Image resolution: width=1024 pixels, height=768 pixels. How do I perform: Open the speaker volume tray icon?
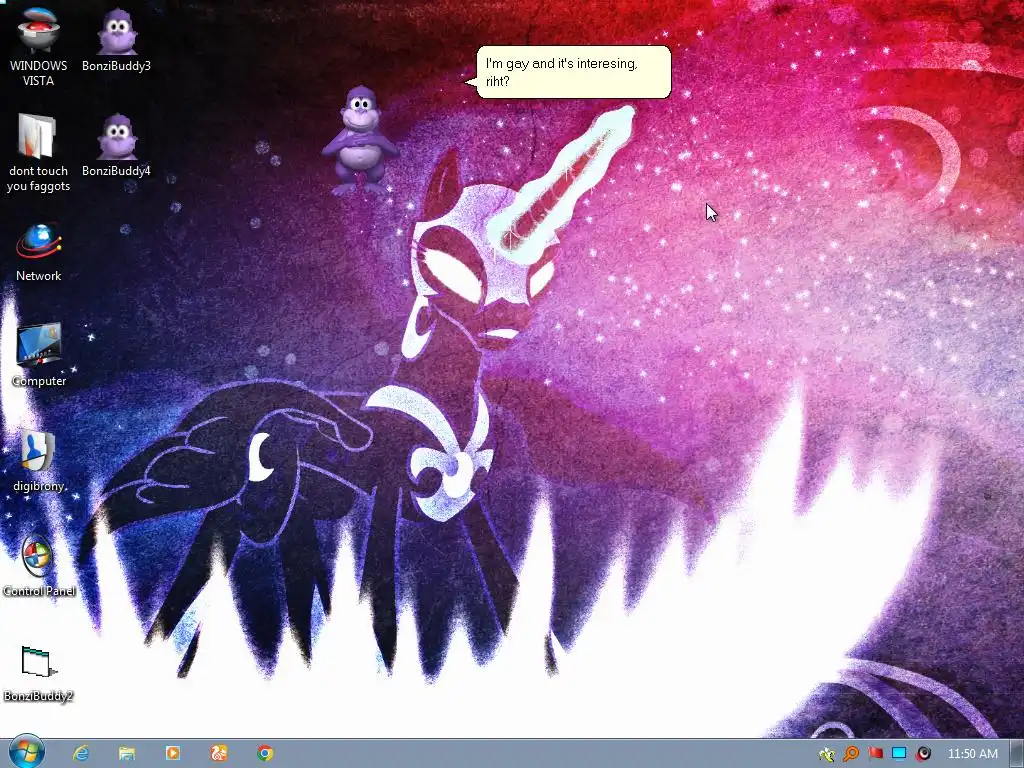click(923, 754)
